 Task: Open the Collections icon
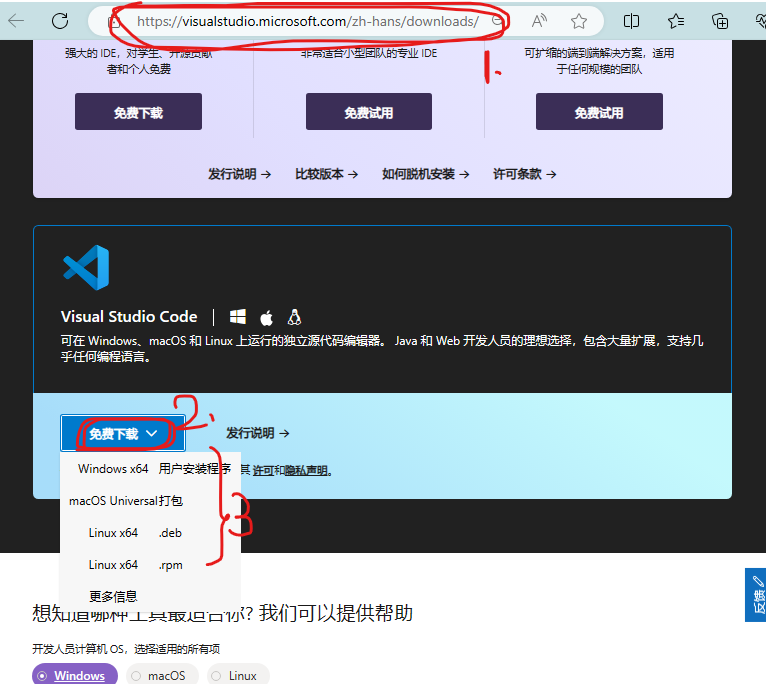[x=720, y=21]
